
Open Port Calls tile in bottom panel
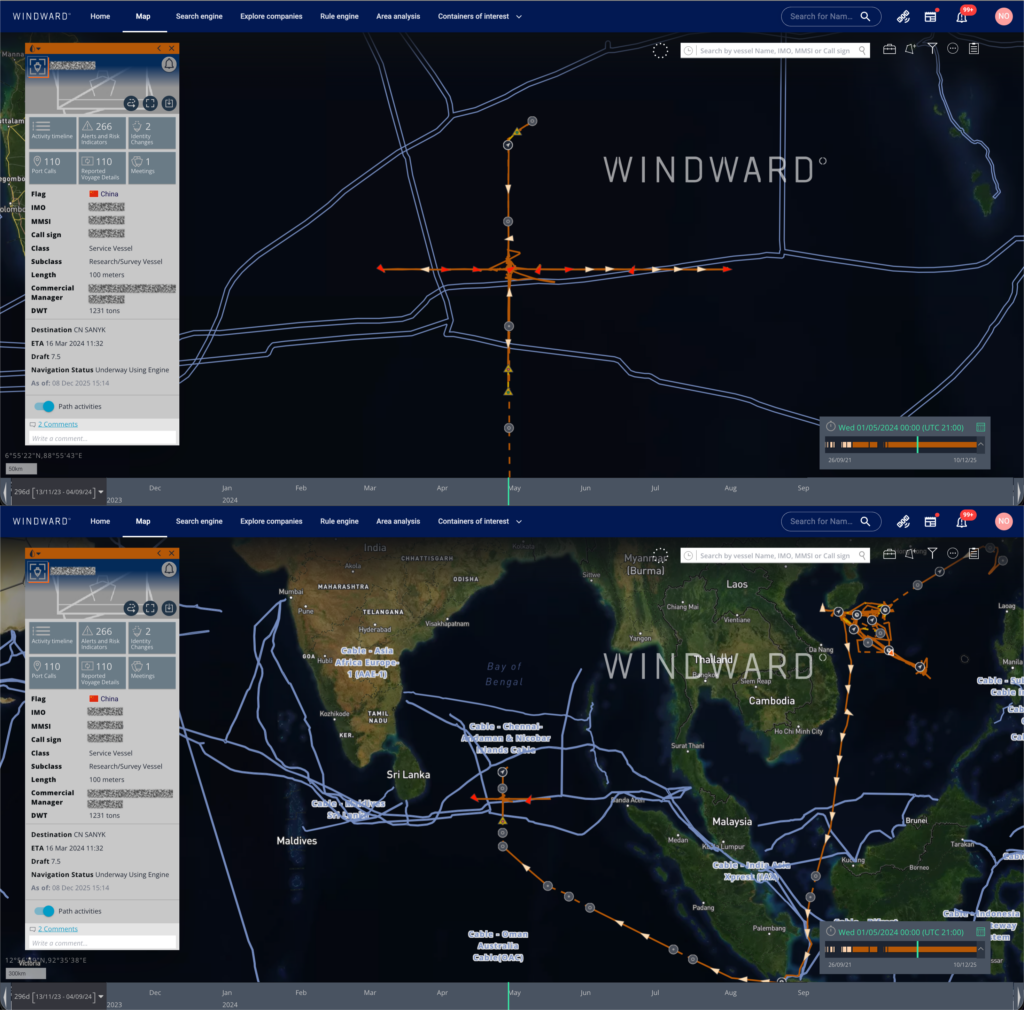coord(52,672)
